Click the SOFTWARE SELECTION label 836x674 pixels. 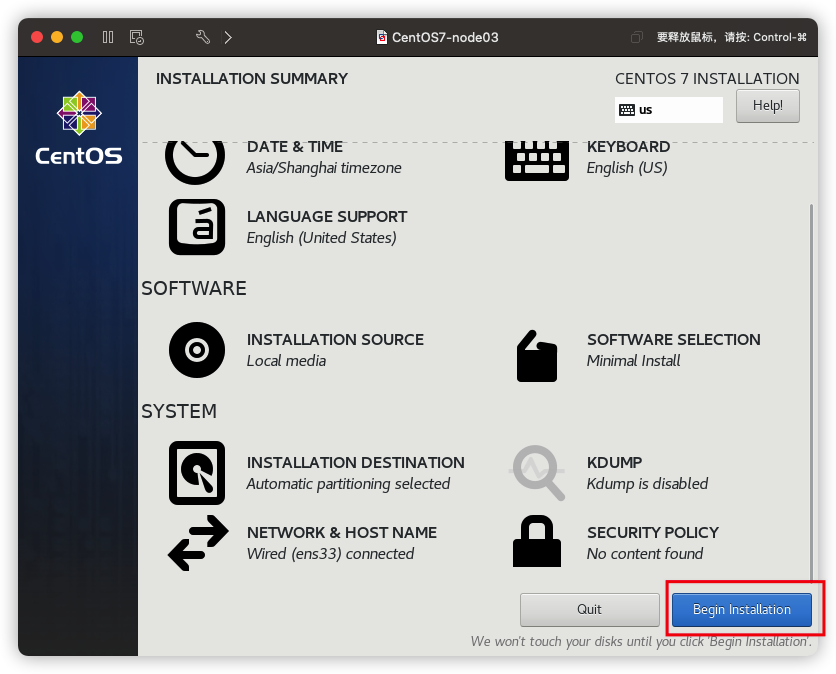pyautogui.click(x=674, y=340)
